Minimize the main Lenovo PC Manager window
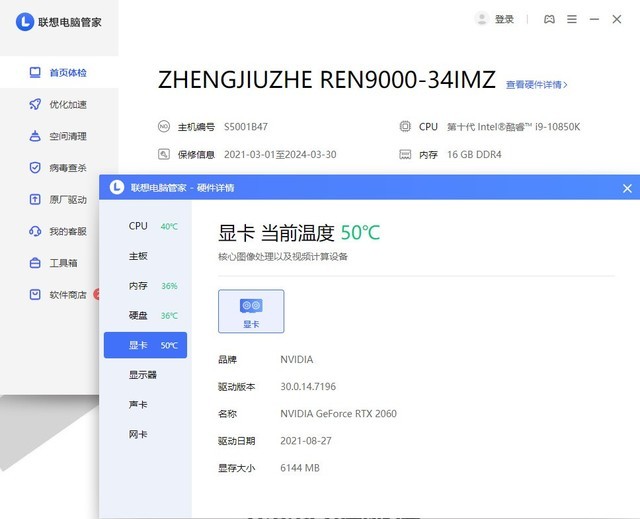 [x=594, y=19]
